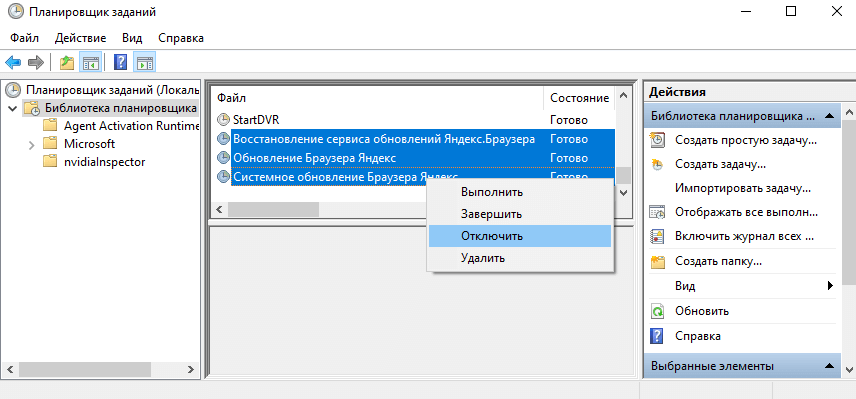Screen dimensions: 856x399
Task: Click the Библиотека планировщика folder icon
Action: click(32, 108)
